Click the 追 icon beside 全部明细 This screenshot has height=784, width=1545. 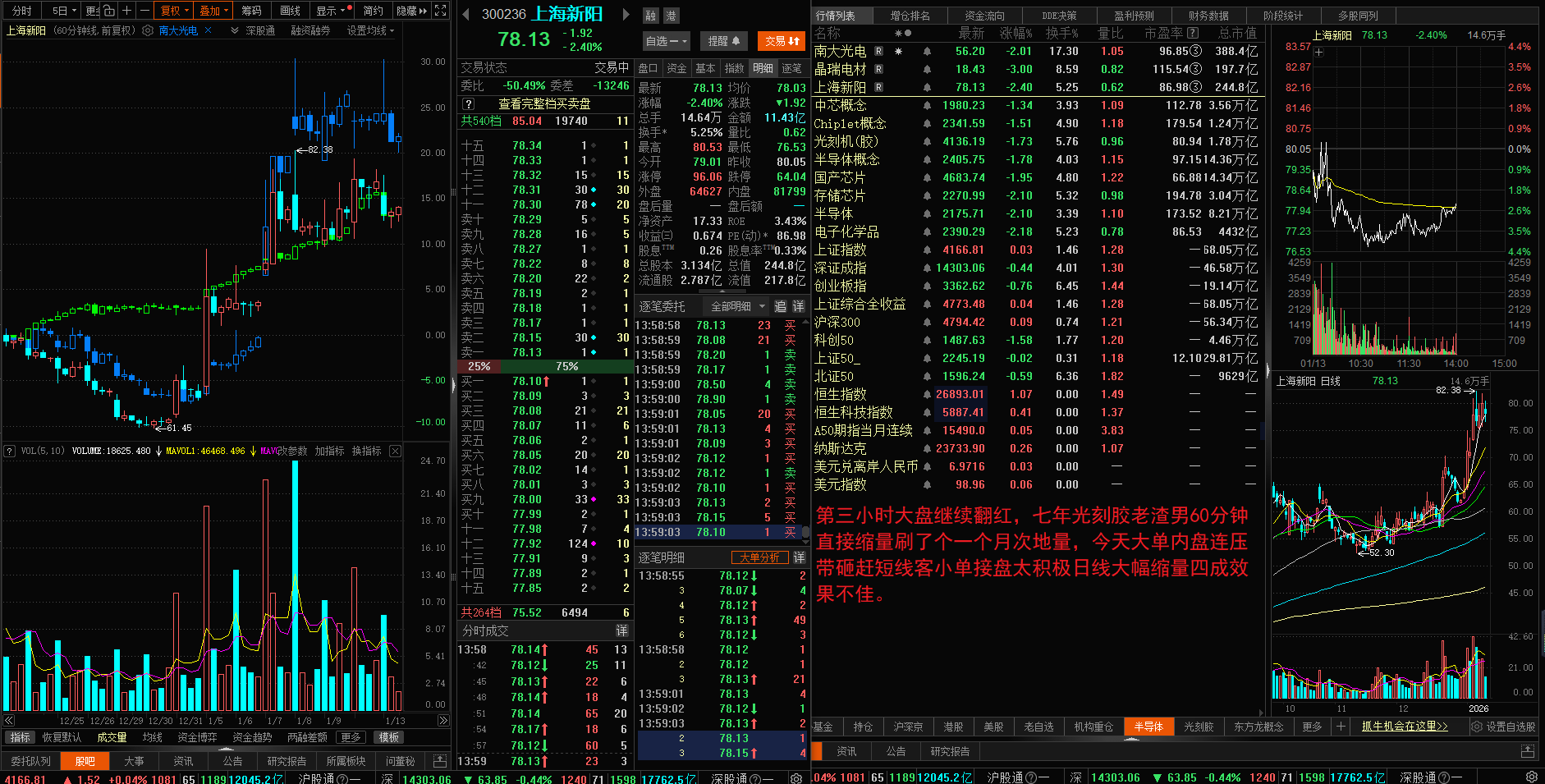780,306
